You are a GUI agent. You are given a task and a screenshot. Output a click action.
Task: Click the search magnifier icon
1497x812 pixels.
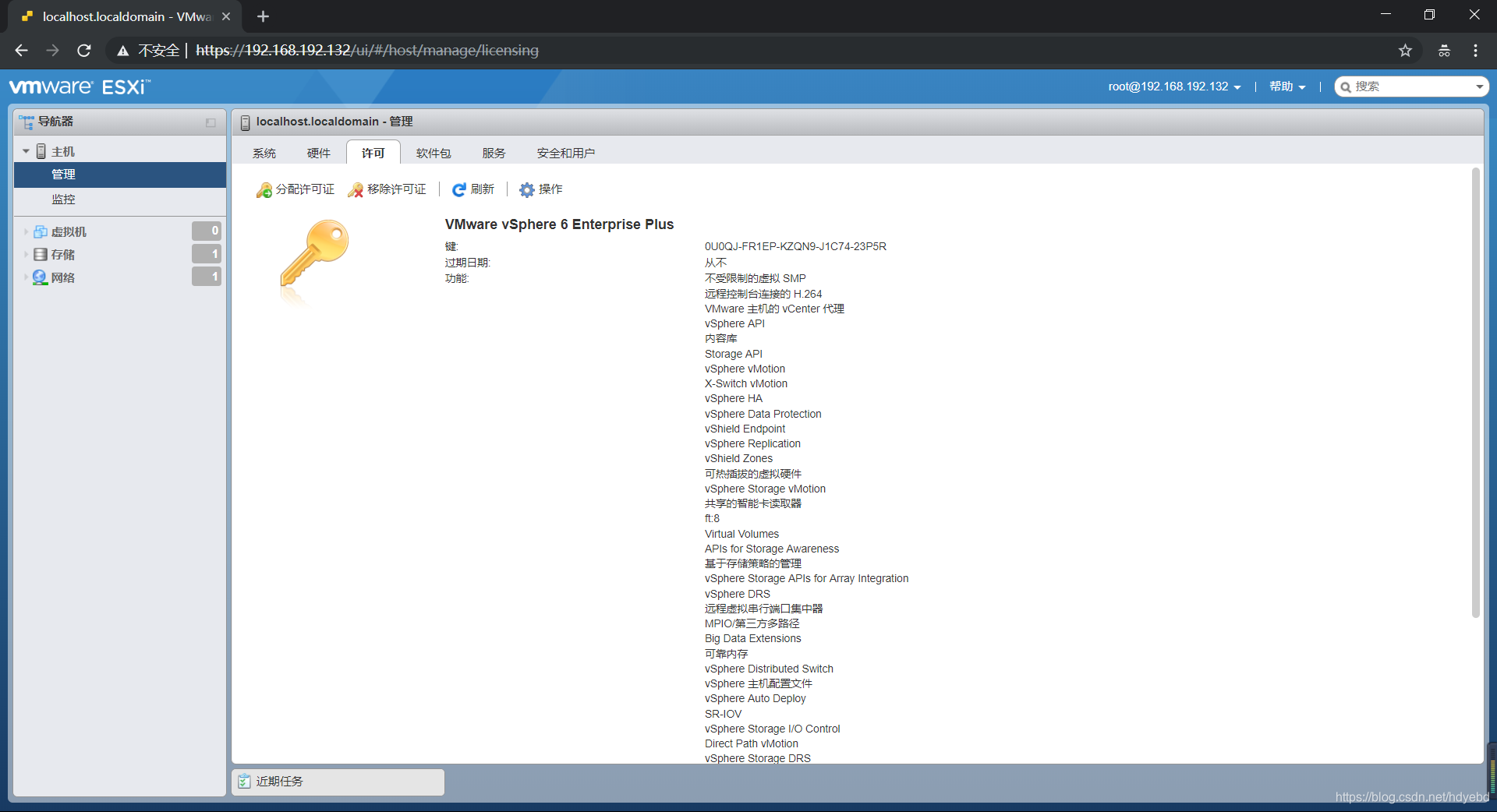1346,87
